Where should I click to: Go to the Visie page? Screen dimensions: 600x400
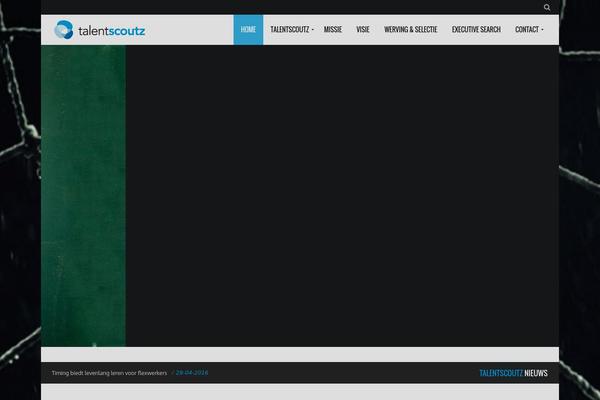pos(363,29)
